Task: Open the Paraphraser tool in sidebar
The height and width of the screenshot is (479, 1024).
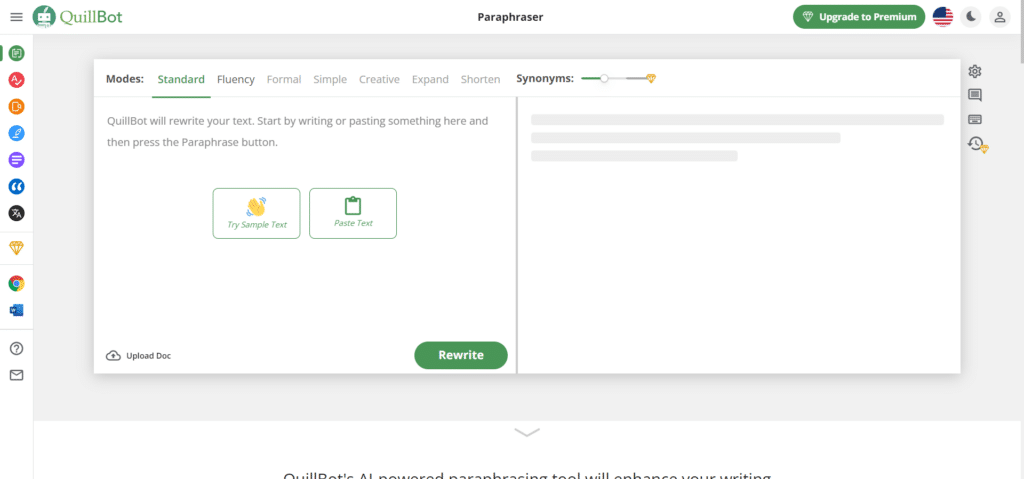Action: 16,53
